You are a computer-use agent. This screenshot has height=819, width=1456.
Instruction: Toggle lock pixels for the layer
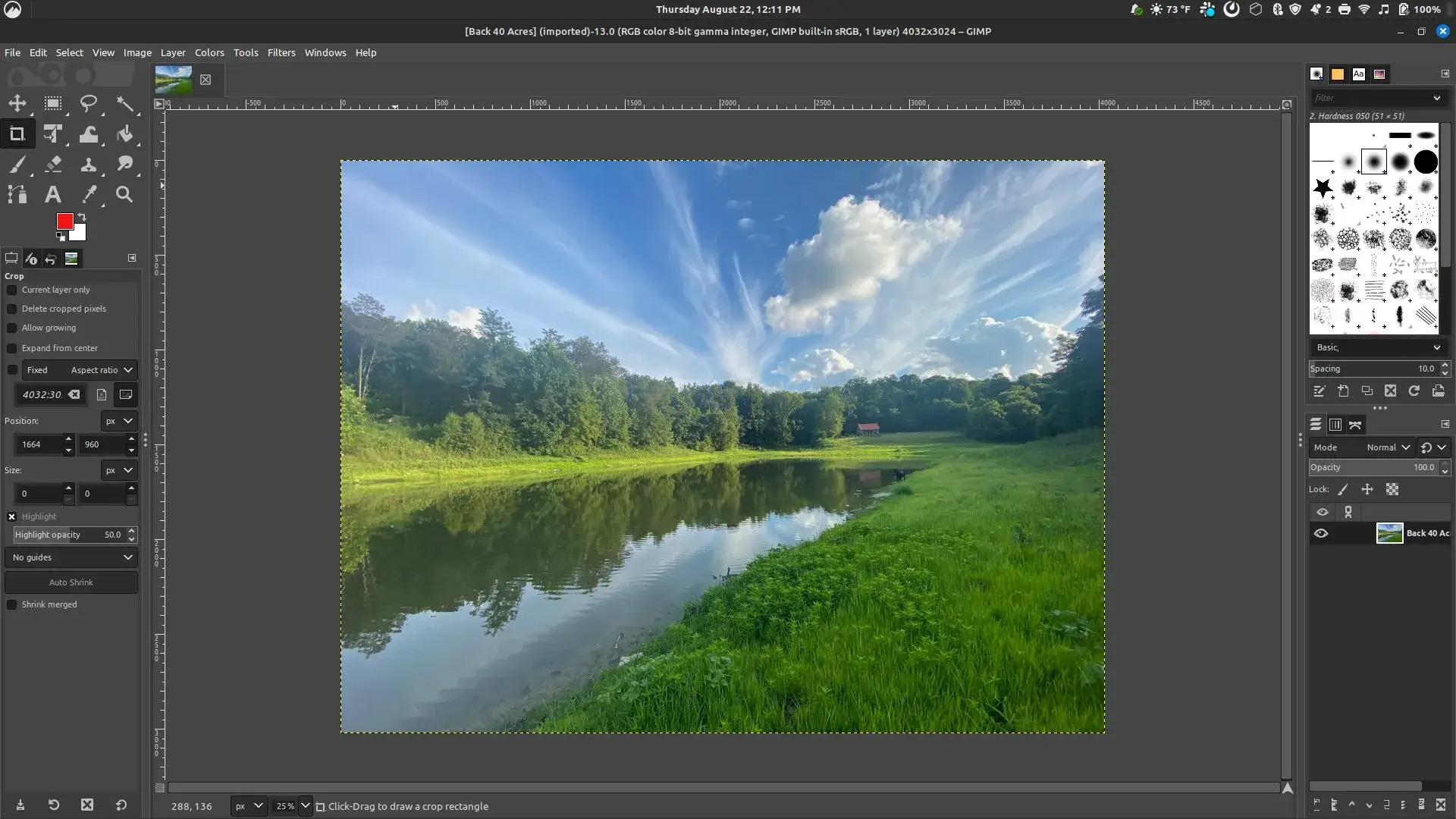pyautogui.click(x=1343, y=490)
